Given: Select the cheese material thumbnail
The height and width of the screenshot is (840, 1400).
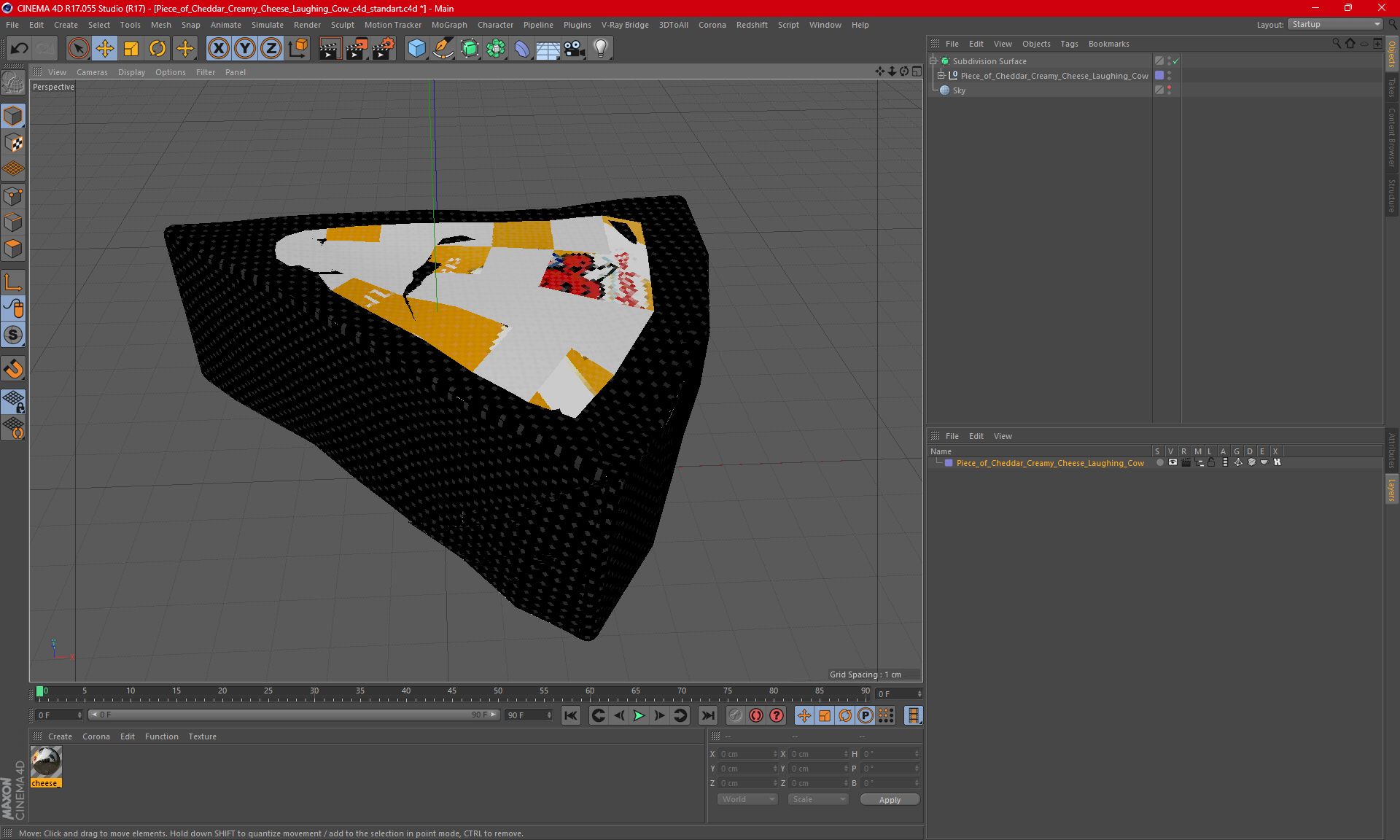Looking at the screenshot, I should pyautogui.click(x=46, y=763).
